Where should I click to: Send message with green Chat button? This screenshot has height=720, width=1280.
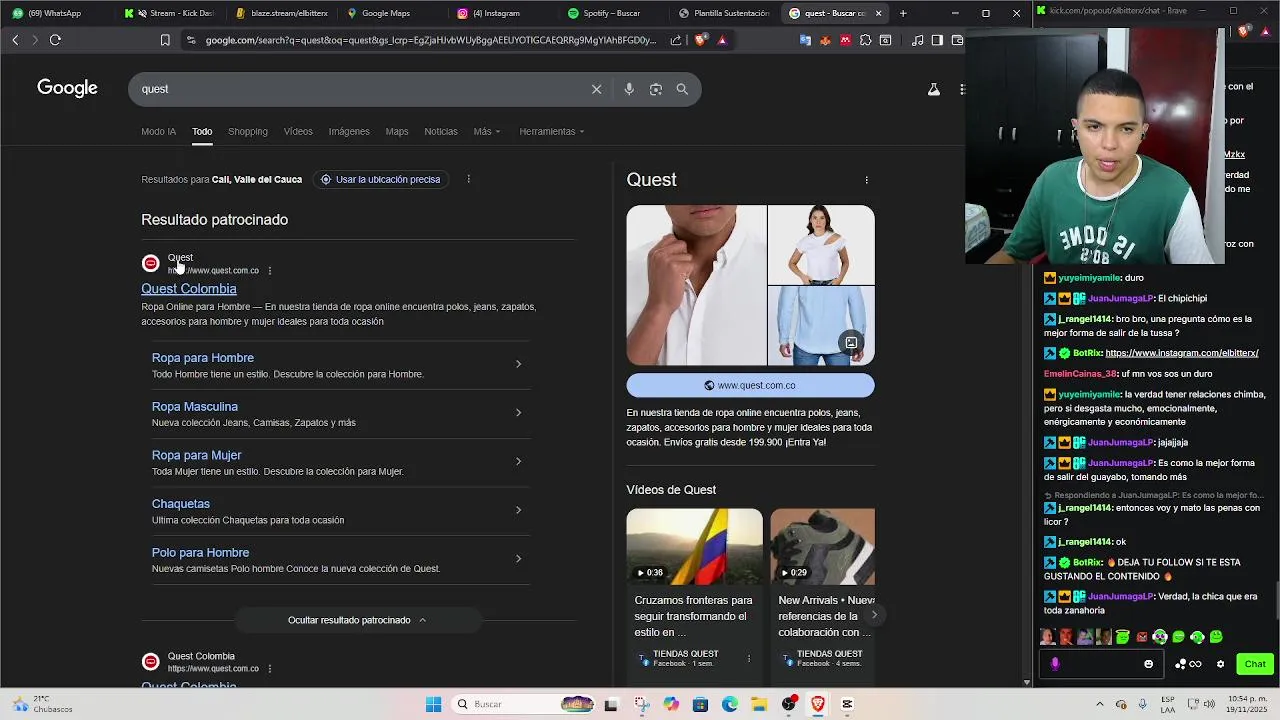(1255, 664)
